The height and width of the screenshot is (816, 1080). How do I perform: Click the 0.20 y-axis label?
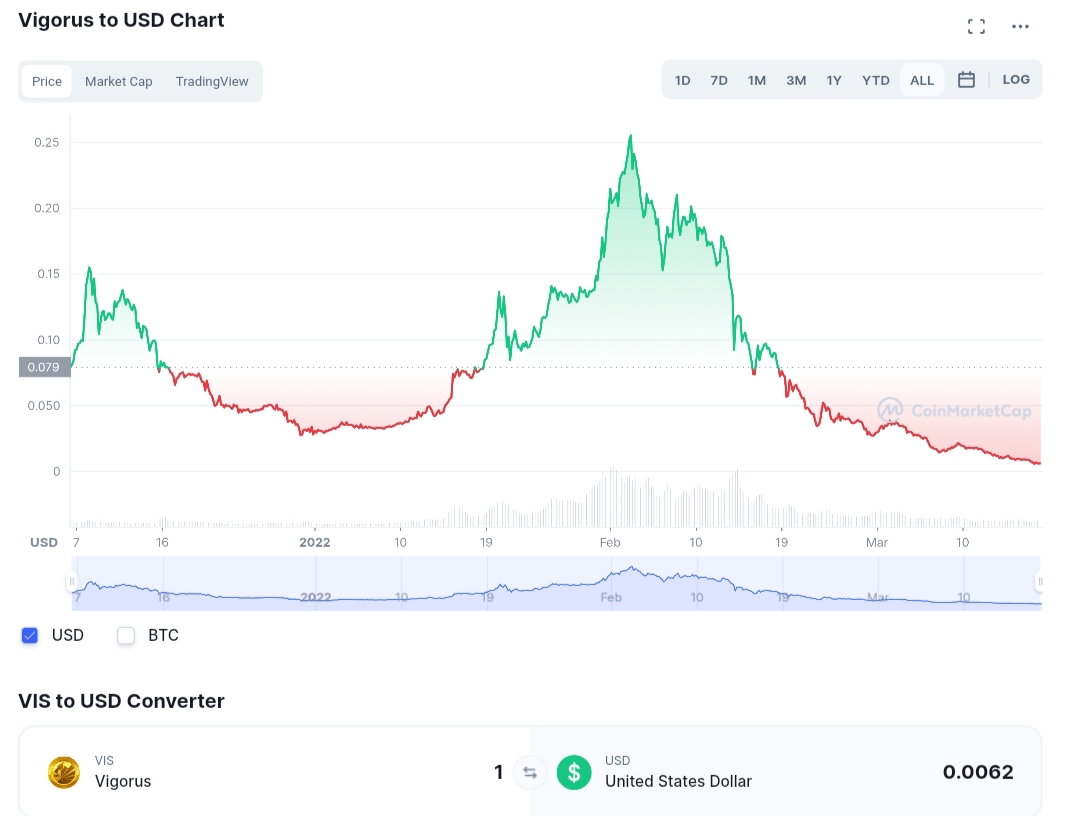pos(47,208)
